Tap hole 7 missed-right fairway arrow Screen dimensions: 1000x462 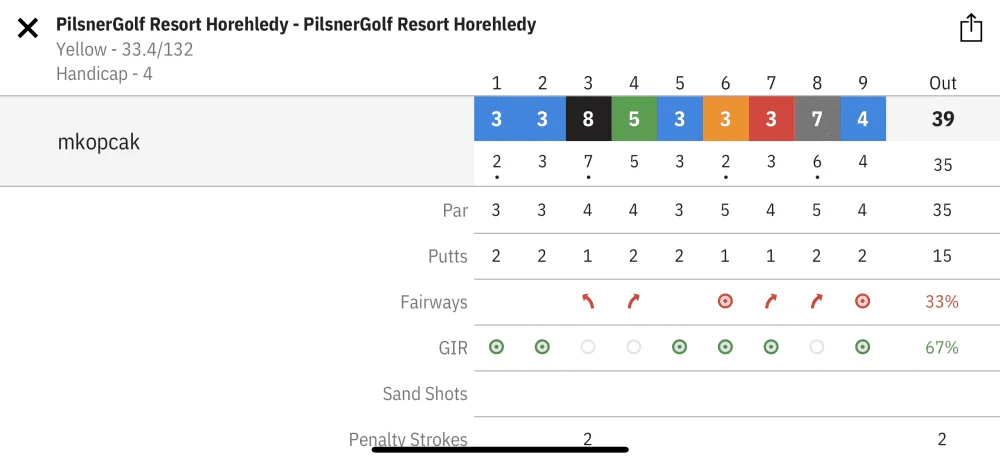771,301
